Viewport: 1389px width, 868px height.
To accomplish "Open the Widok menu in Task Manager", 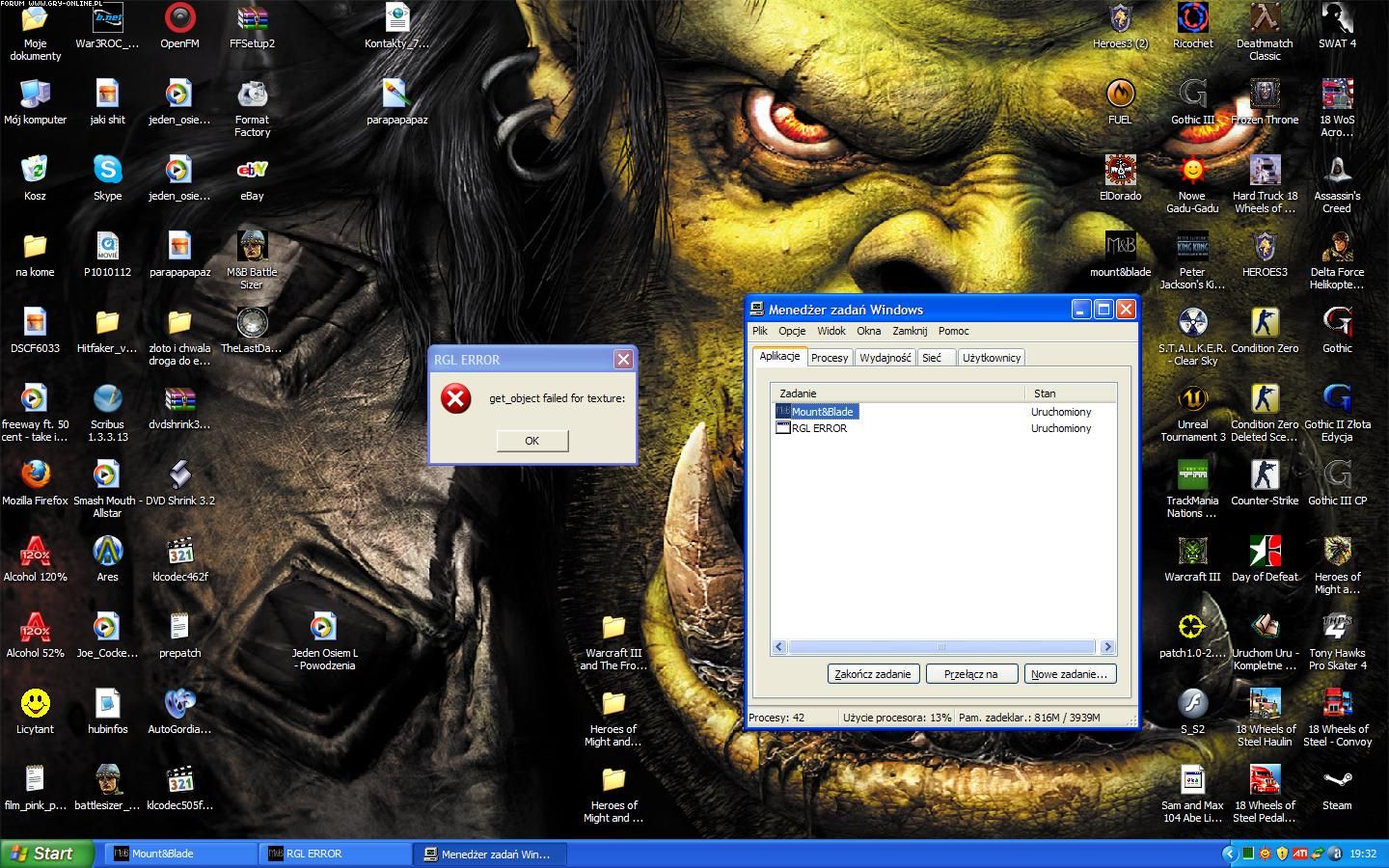I will (831, 331).
